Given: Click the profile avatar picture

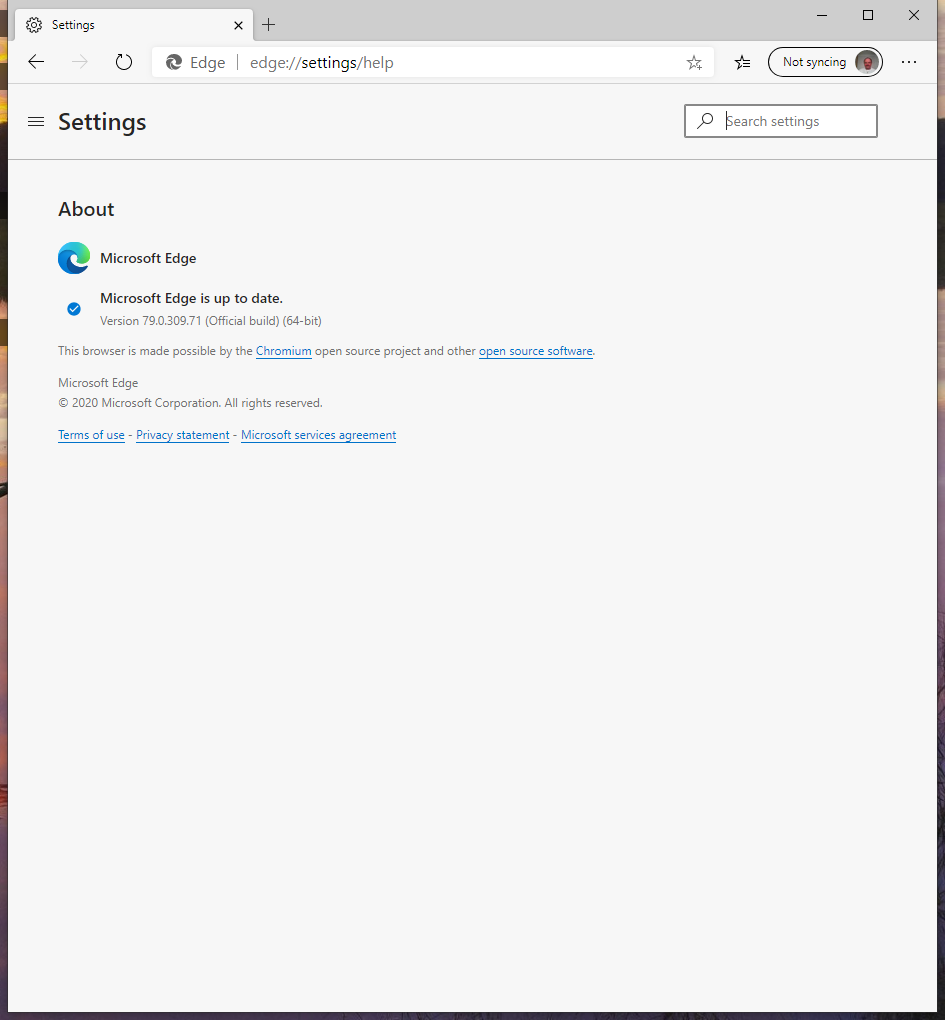Looking at the screenshot, I should 867,62.
